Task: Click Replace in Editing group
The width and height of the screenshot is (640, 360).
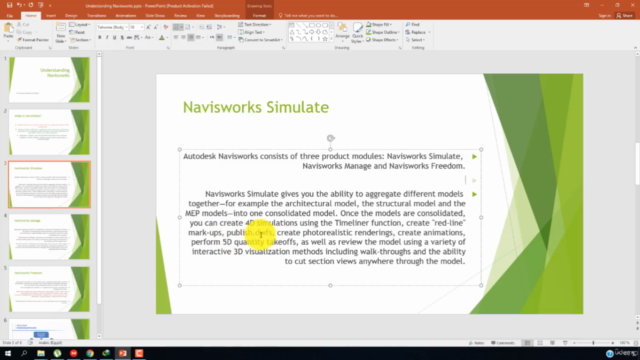Action: tap(417, 32)
